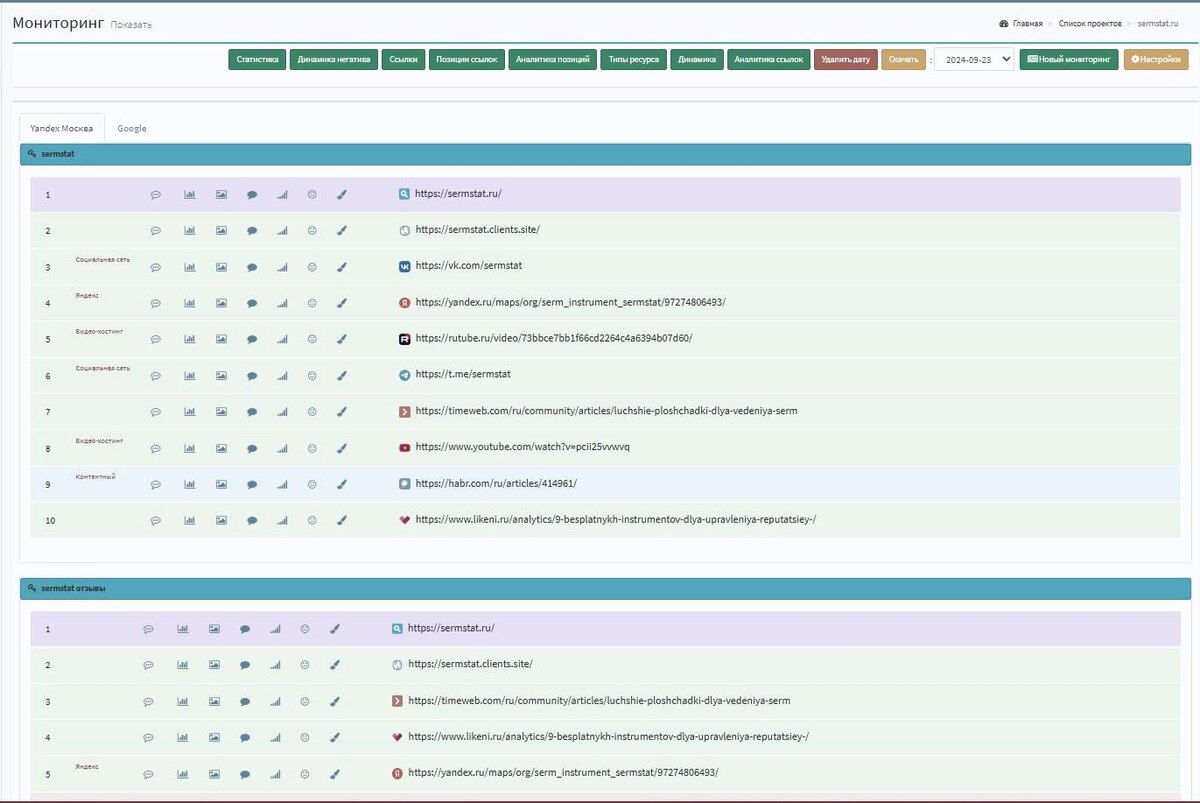Click the image icon in the likeni.ru row of the sermstat group
Screen dimensions: 1200x803
click(221, 520)
